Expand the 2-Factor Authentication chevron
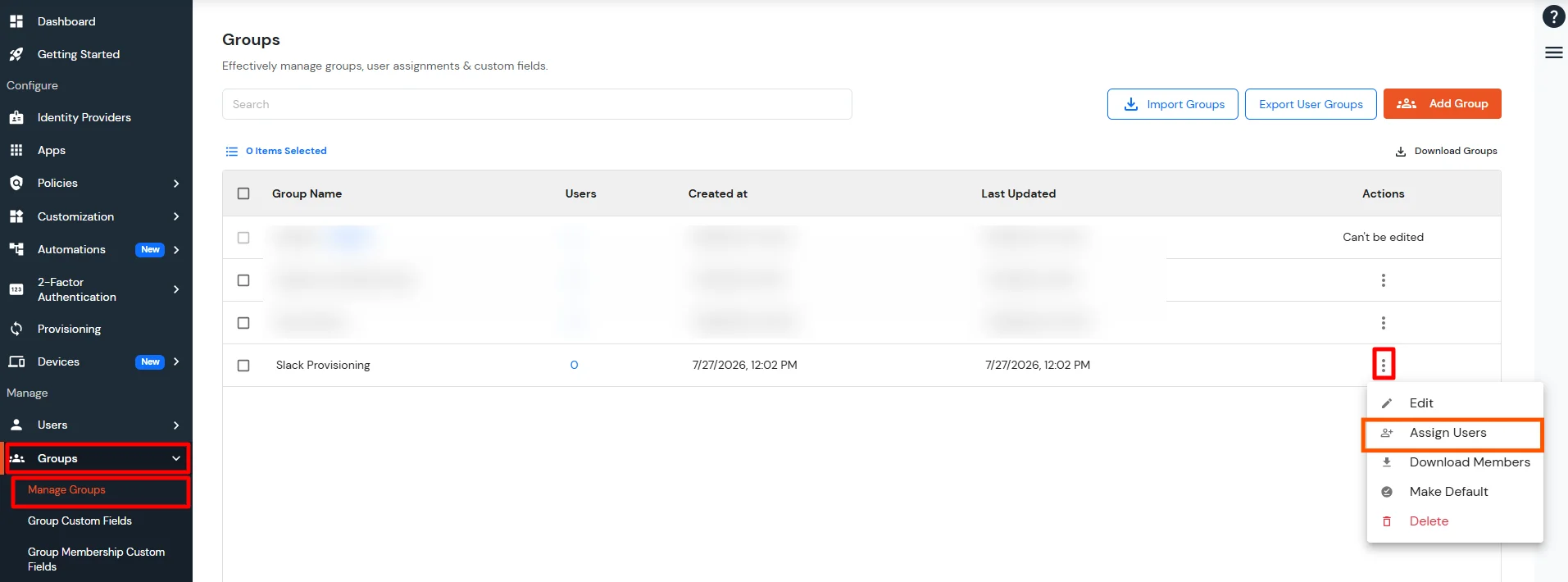Viewport: 1568px width, 582px height. click(x=176, y=289)
